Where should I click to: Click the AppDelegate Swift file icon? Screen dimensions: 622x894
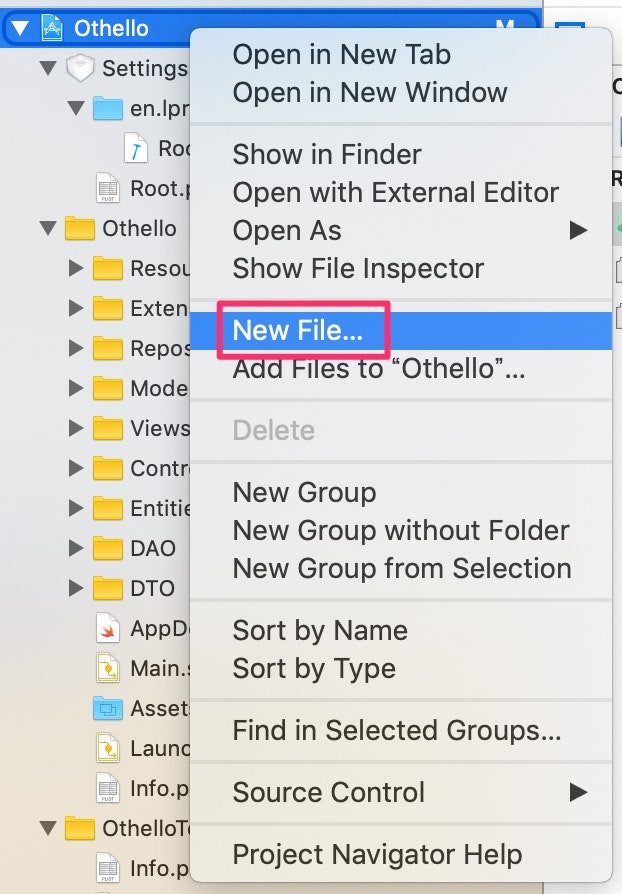tap(107, 628)
